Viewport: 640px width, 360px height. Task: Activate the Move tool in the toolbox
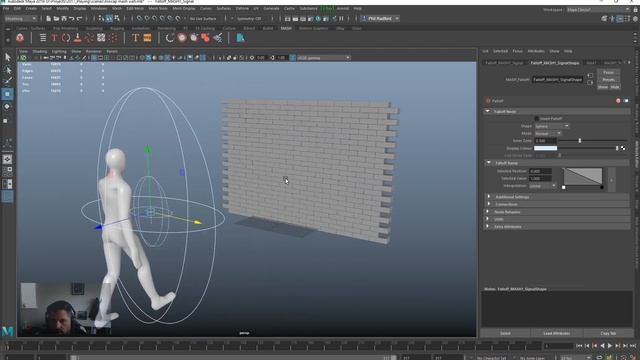7,94
